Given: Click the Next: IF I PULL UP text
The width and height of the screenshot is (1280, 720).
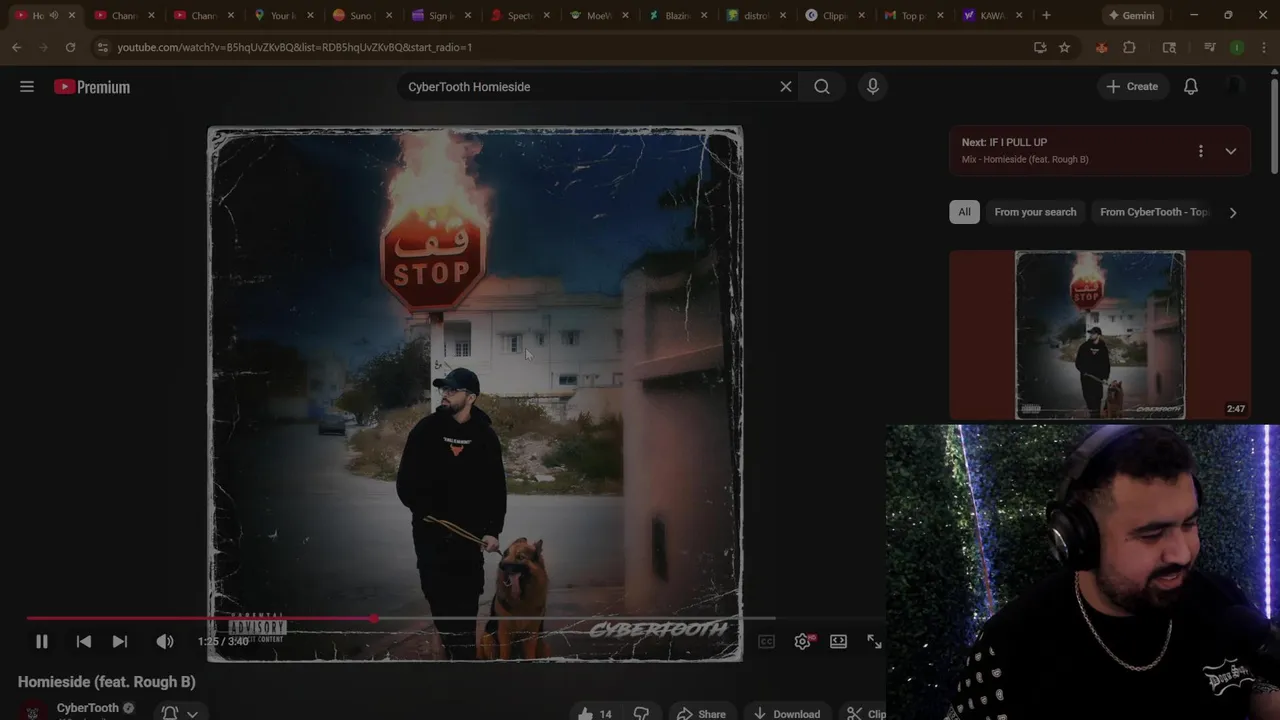Looking at the screenshot, I should 1004,142.
